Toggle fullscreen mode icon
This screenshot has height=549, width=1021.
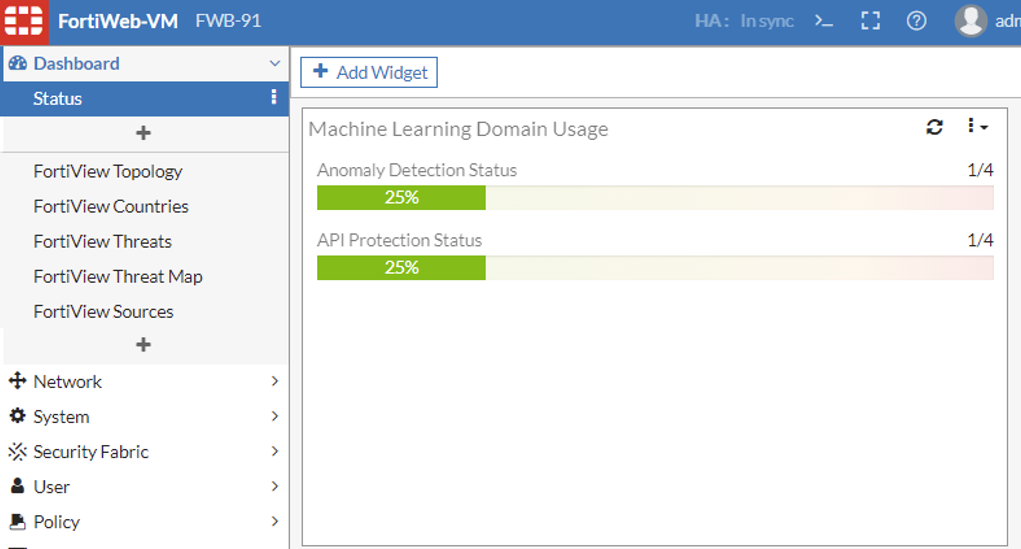point(870,21)
